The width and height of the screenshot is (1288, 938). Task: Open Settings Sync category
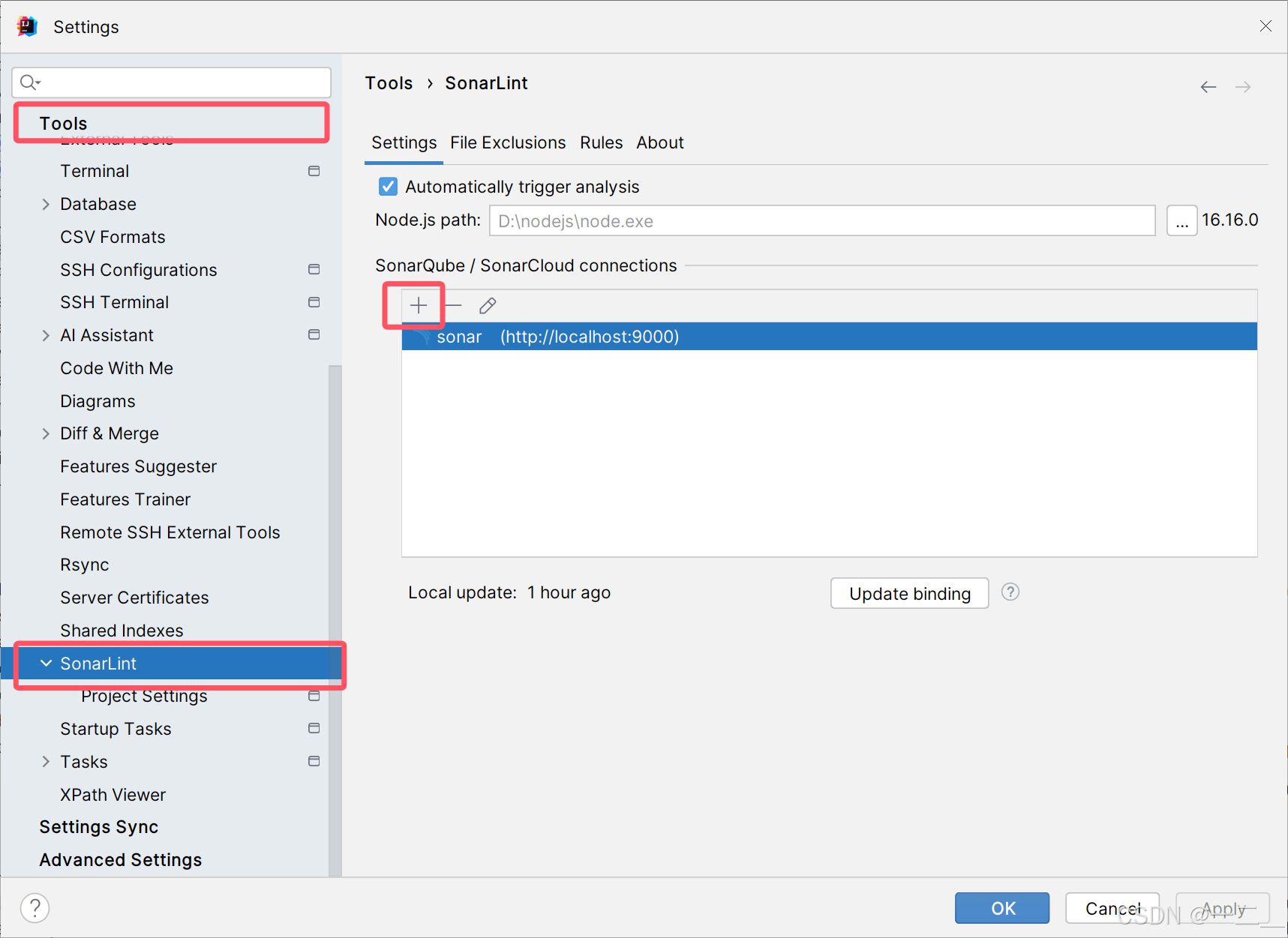(x=99, y=827)
